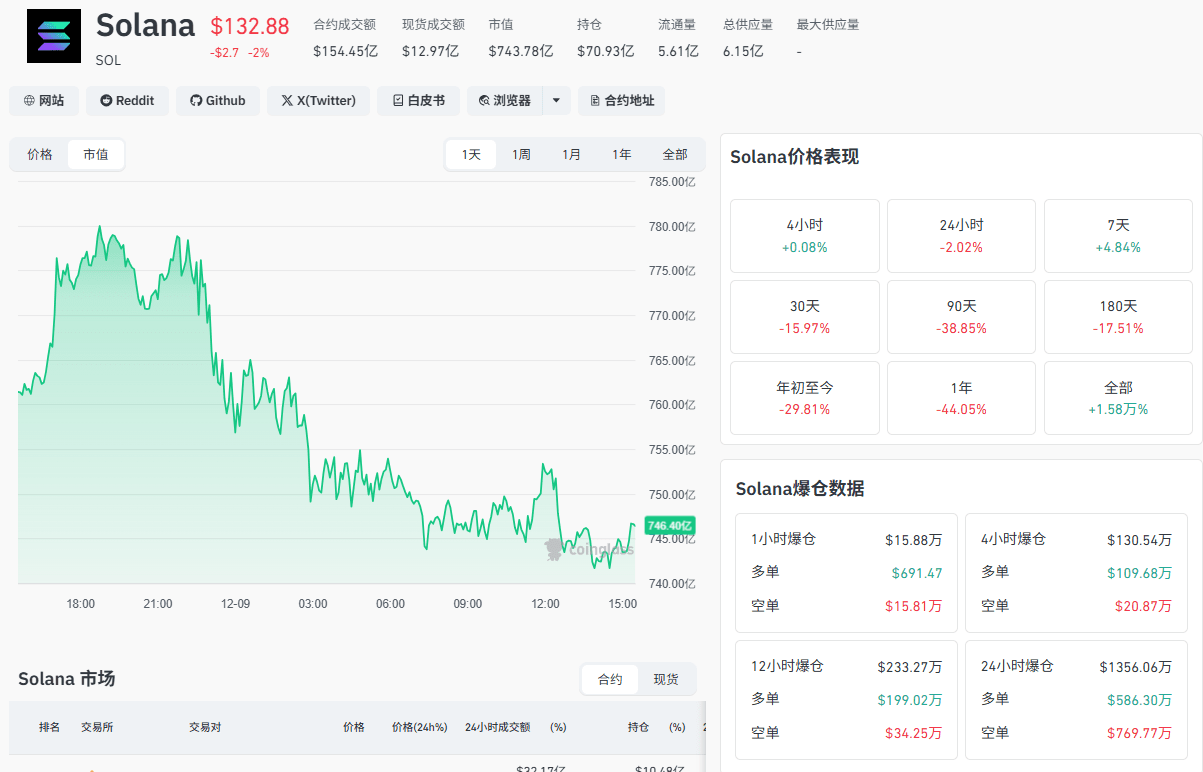Click the 90天 price performance card
Viewport: 1203px width, 772px height.
[x=962, y=317]
